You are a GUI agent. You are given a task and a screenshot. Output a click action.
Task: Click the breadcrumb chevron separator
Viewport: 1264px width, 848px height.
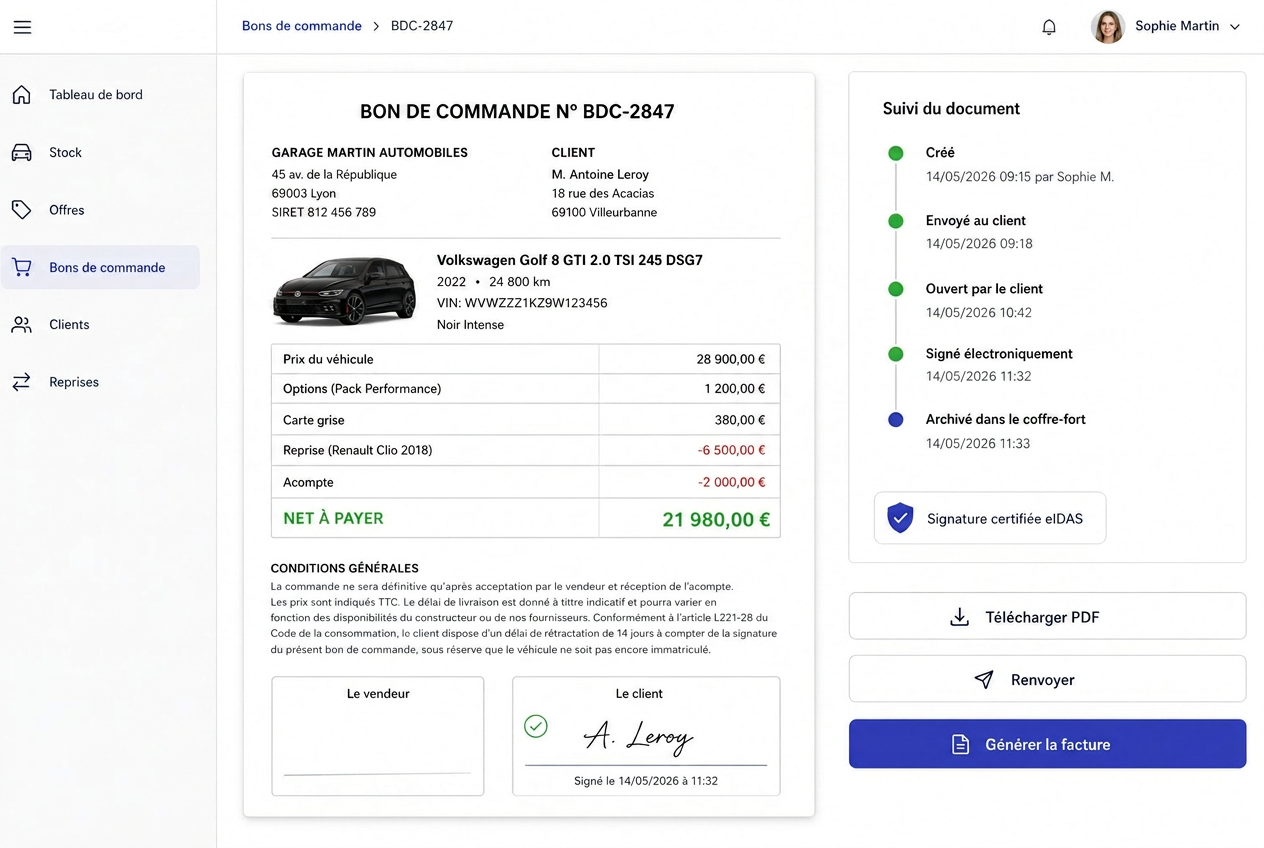(376, 26)
